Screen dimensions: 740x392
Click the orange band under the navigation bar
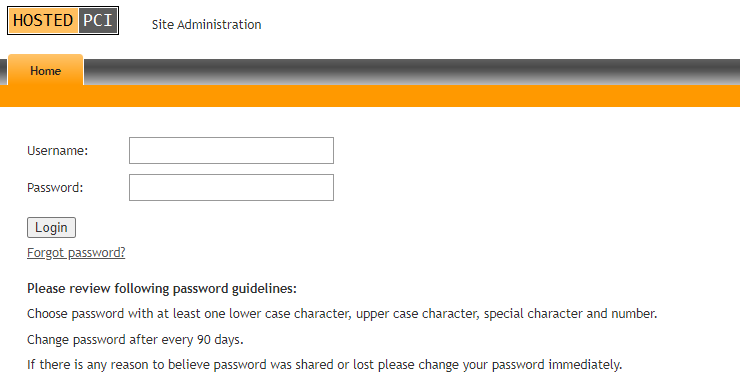point(370,96)
